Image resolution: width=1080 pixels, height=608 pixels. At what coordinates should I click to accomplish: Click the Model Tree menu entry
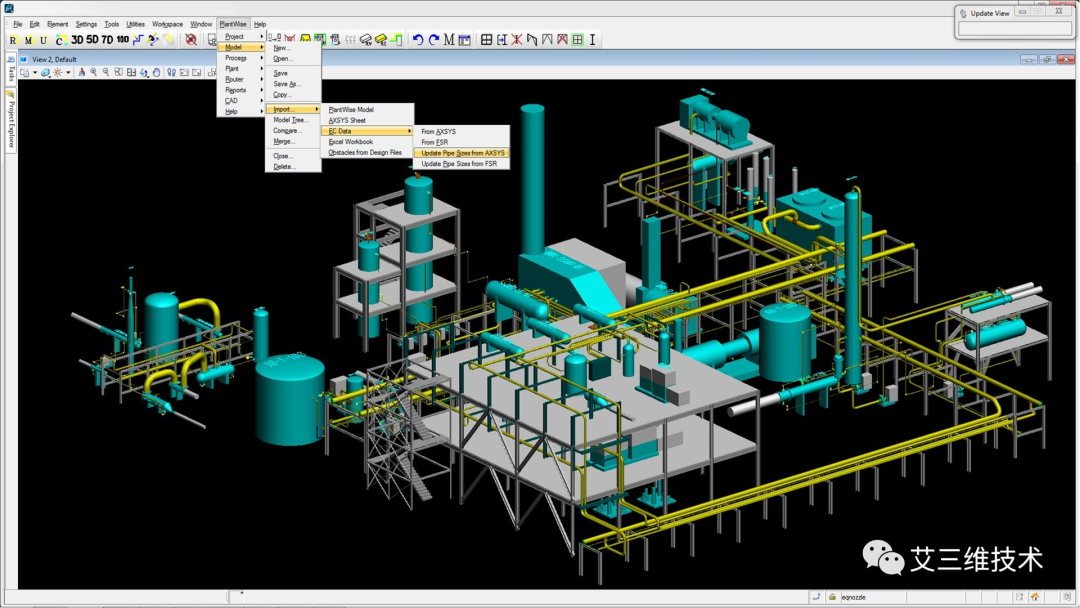click(x=290, y=120)
